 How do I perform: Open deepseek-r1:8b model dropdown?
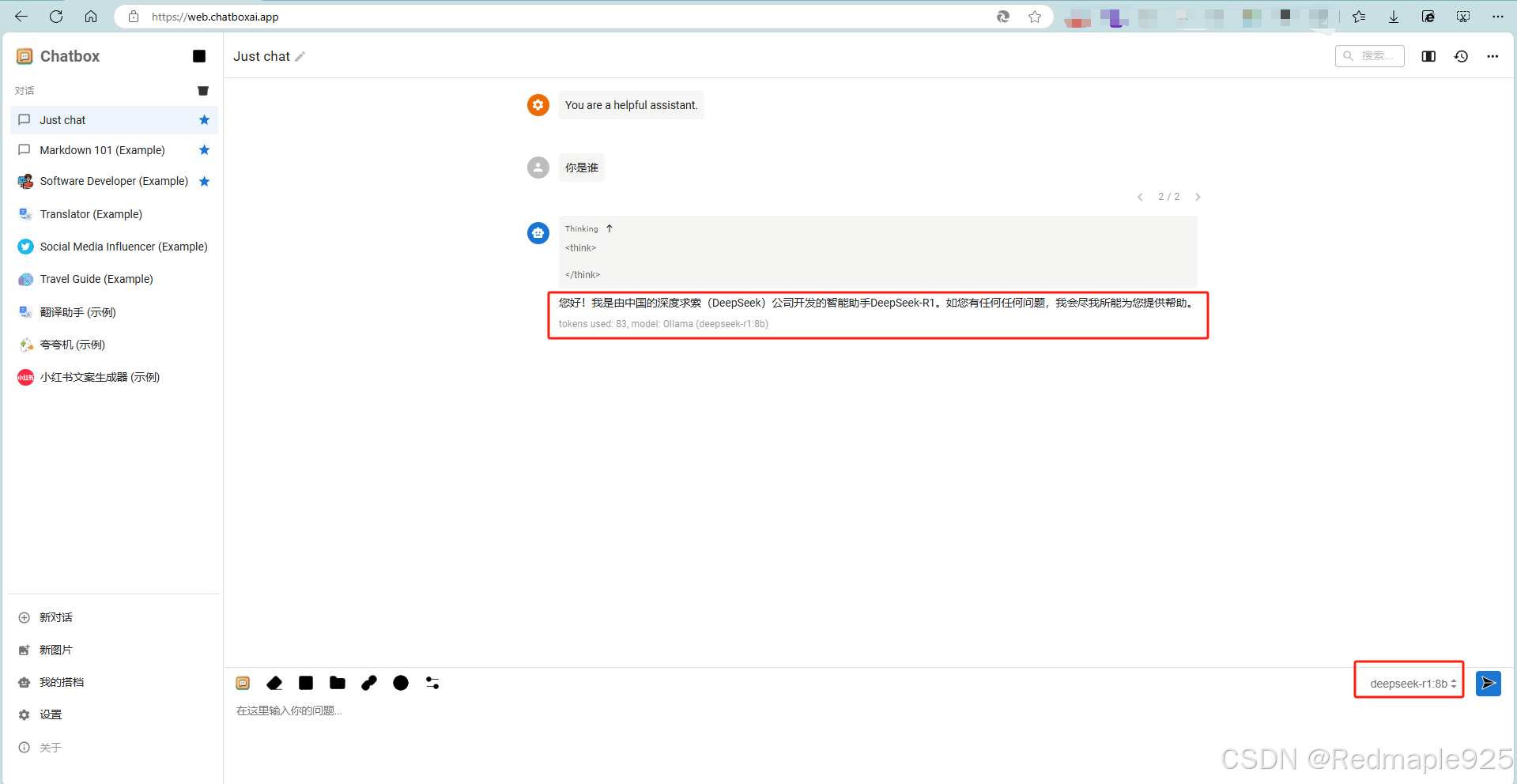1412,684
